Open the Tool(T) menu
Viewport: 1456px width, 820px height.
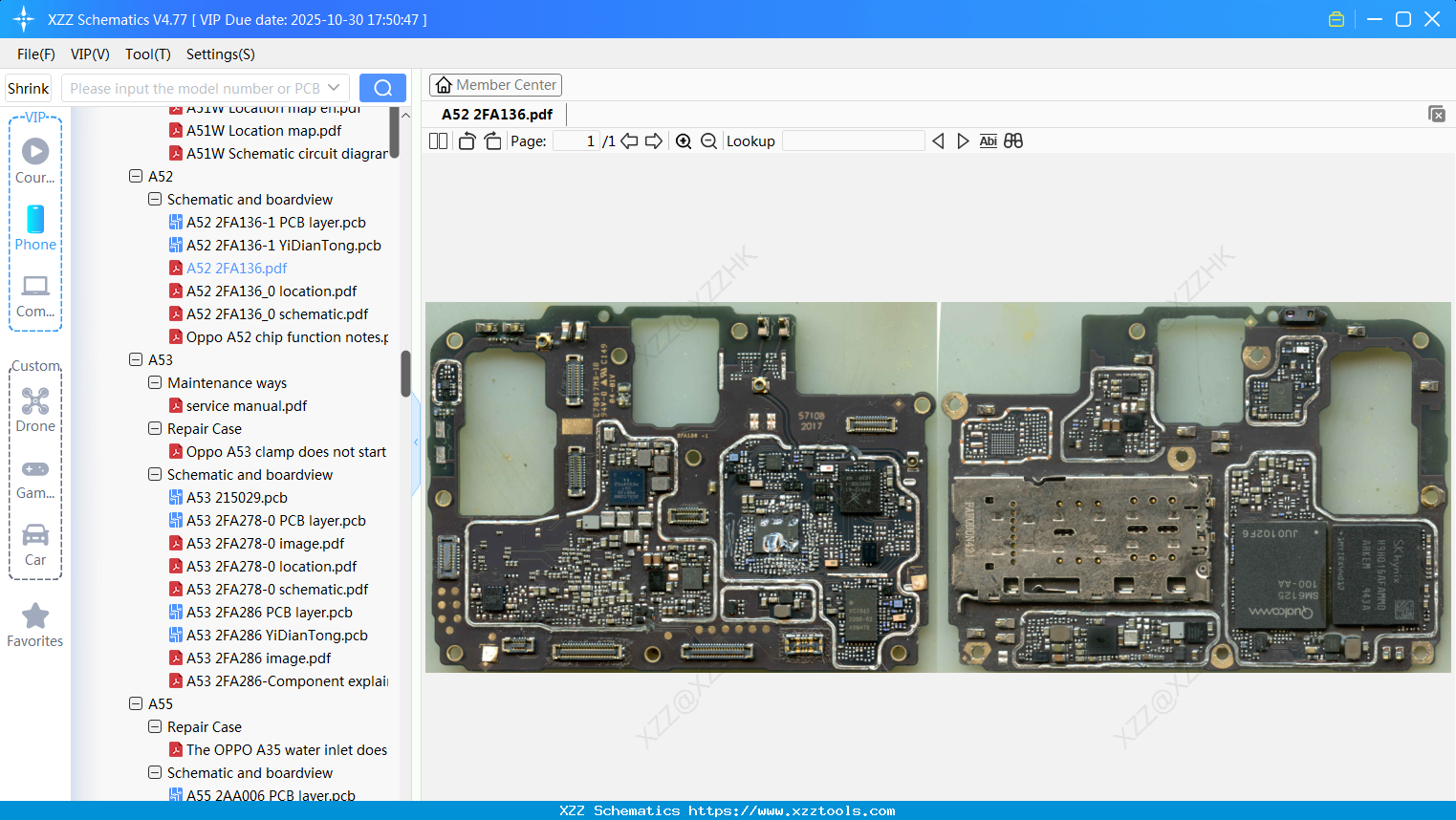(148, 54)
